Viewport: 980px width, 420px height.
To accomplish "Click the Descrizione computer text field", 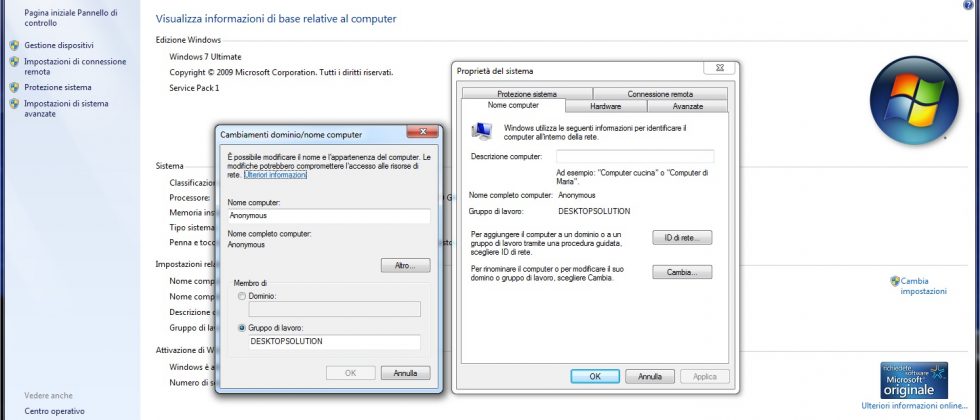I will click(635, 156).
